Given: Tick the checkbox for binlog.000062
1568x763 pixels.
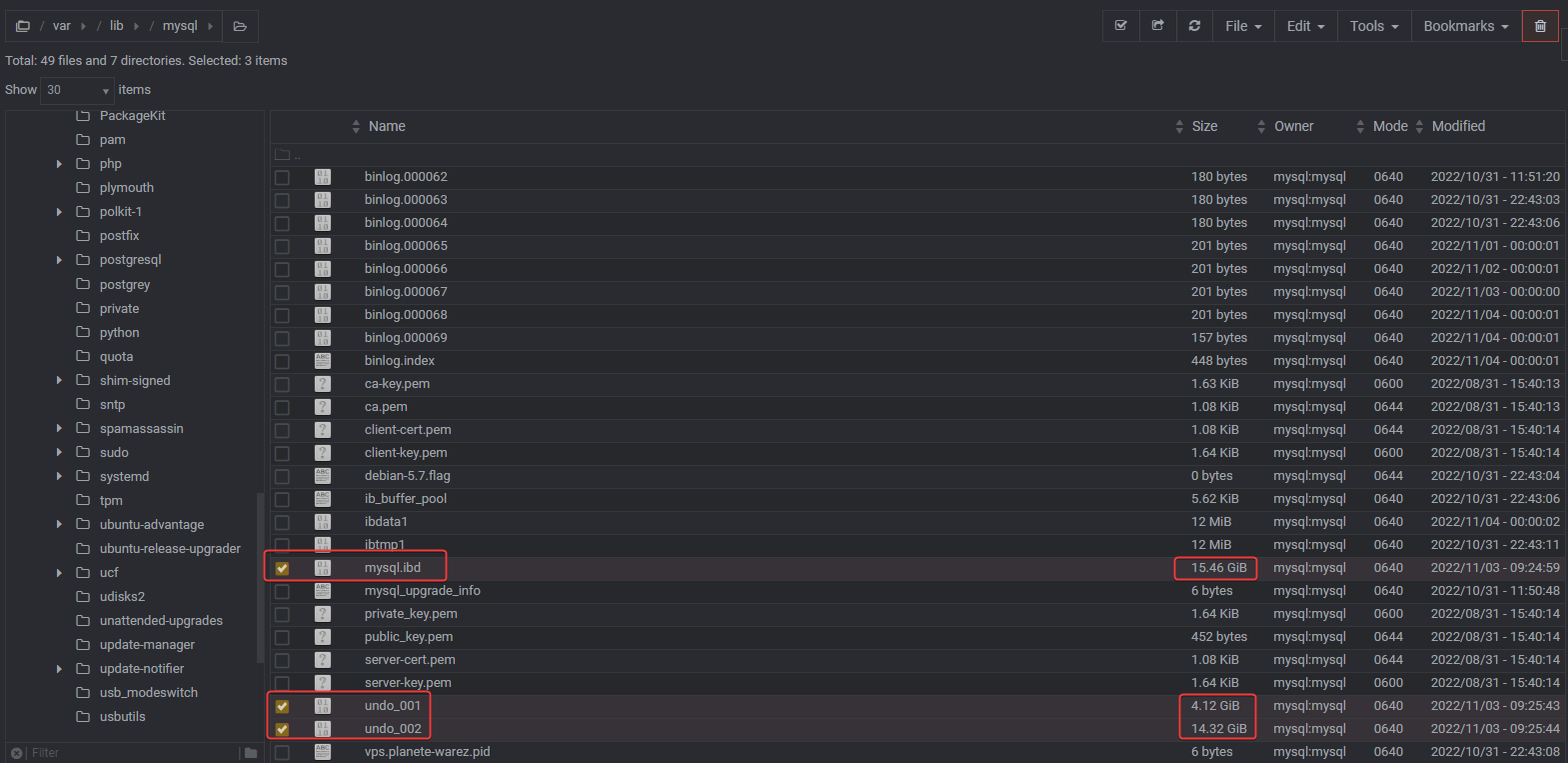Looking at the screenshot, I should tap(282, 177).
